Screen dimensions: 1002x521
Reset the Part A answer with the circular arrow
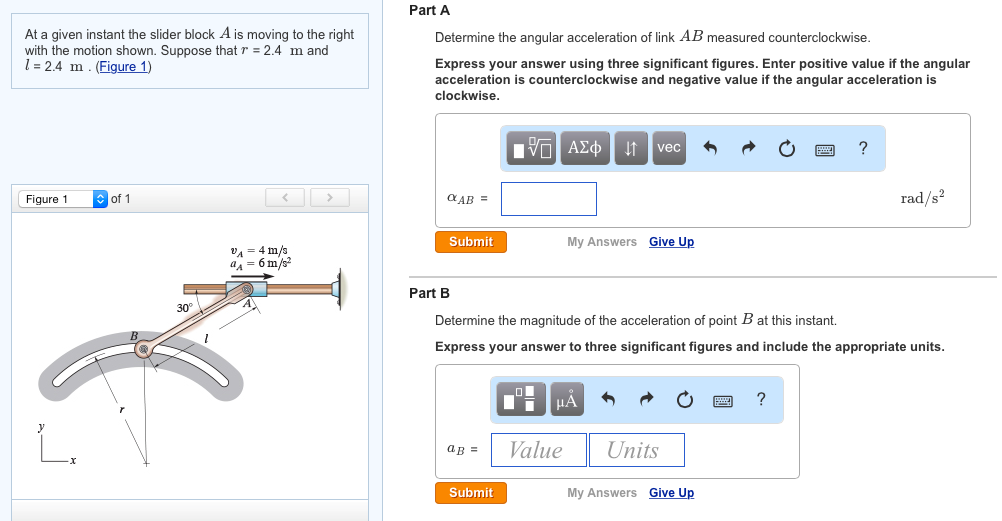coord(786,149)
